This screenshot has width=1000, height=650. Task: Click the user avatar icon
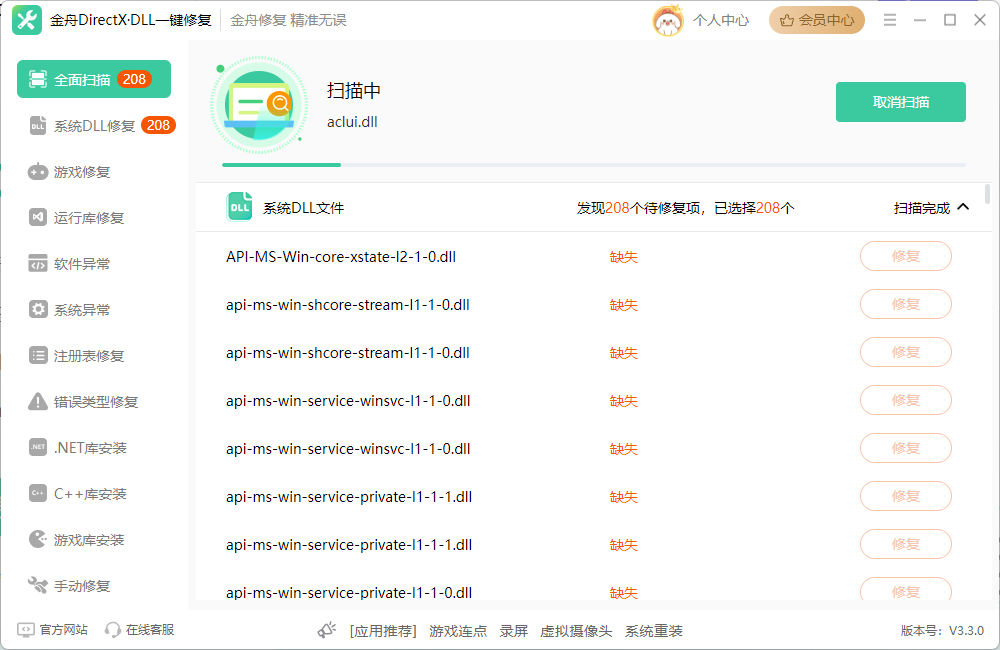point(668,20)
